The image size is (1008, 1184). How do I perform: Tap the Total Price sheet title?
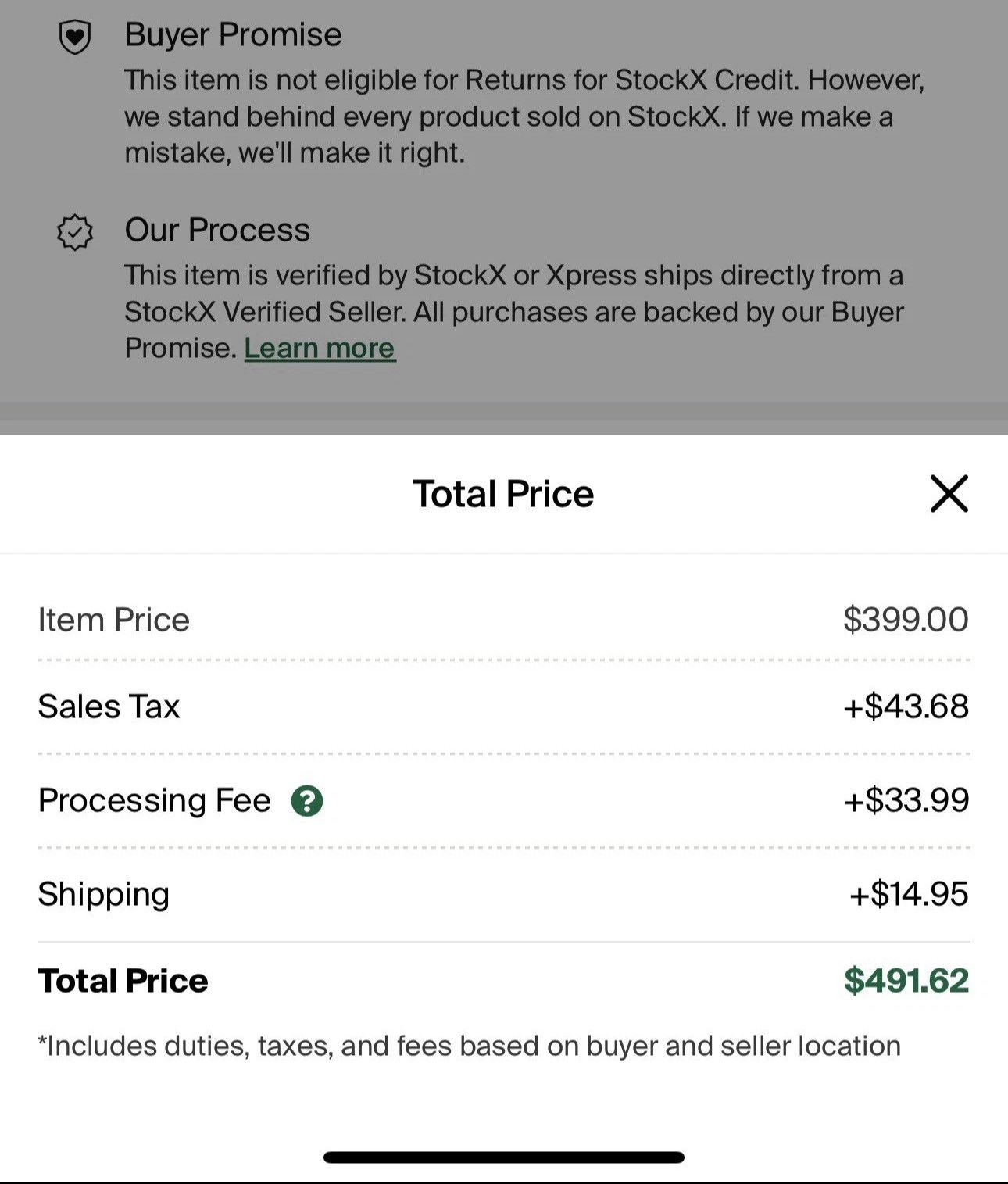tap(503, 494)
